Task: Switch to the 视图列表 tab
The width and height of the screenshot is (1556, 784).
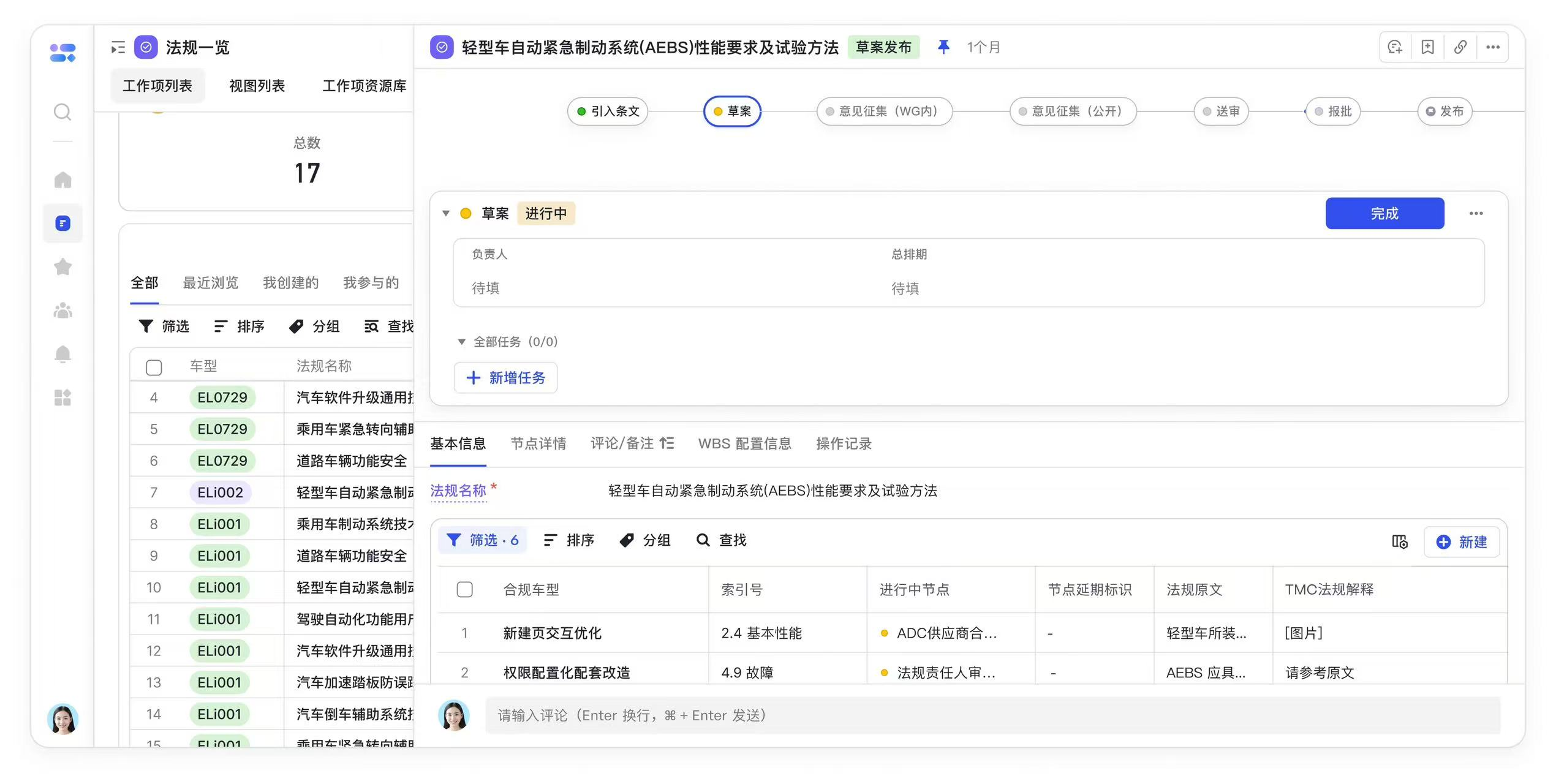Action: (x=257, y=86)
